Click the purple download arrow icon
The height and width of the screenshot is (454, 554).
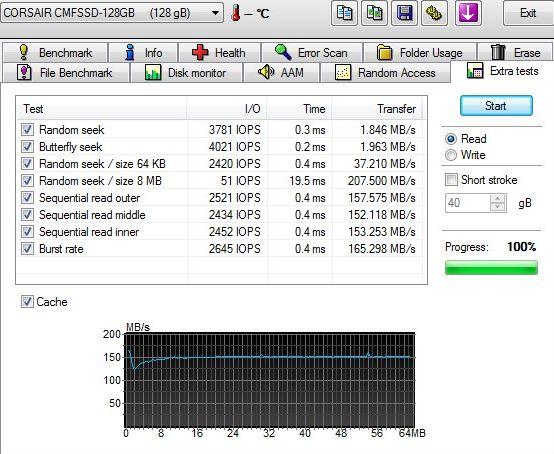click(468, 13)
